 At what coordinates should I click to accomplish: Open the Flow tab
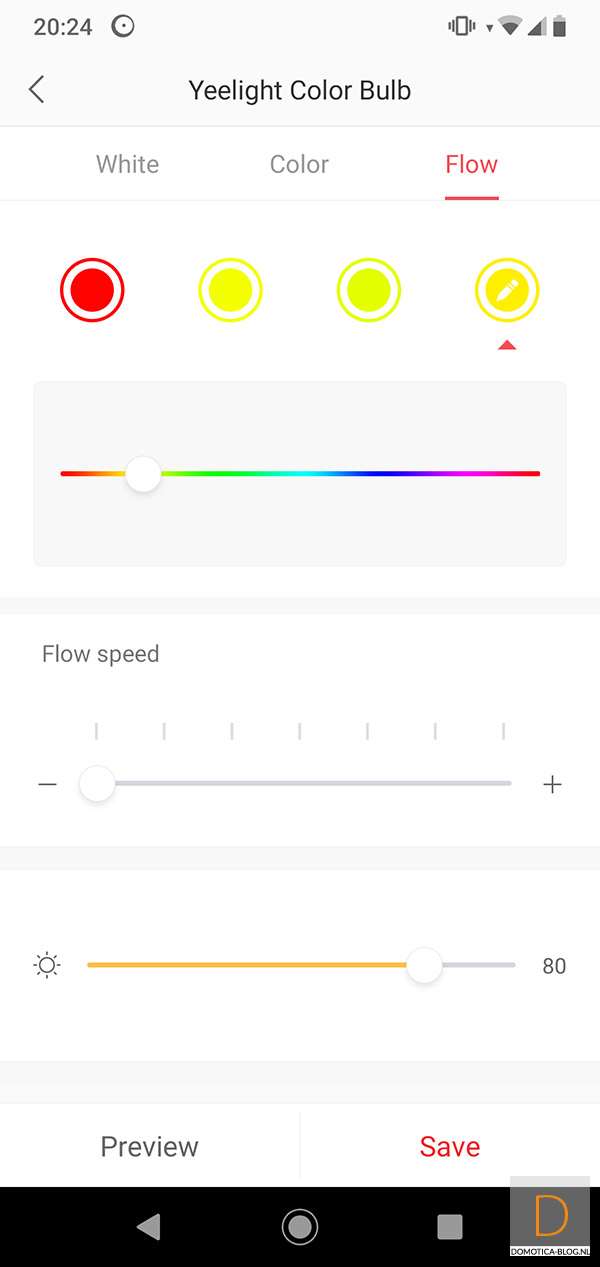point(471,164)
